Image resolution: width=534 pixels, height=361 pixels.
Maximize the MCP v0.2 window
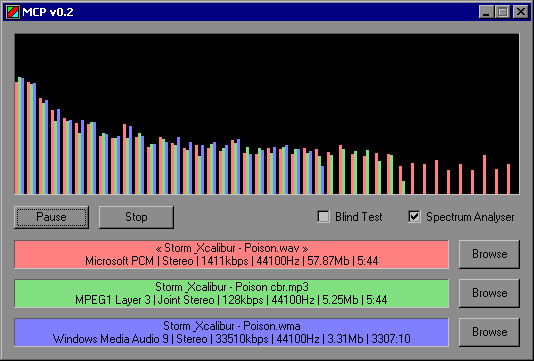point(503,12)
